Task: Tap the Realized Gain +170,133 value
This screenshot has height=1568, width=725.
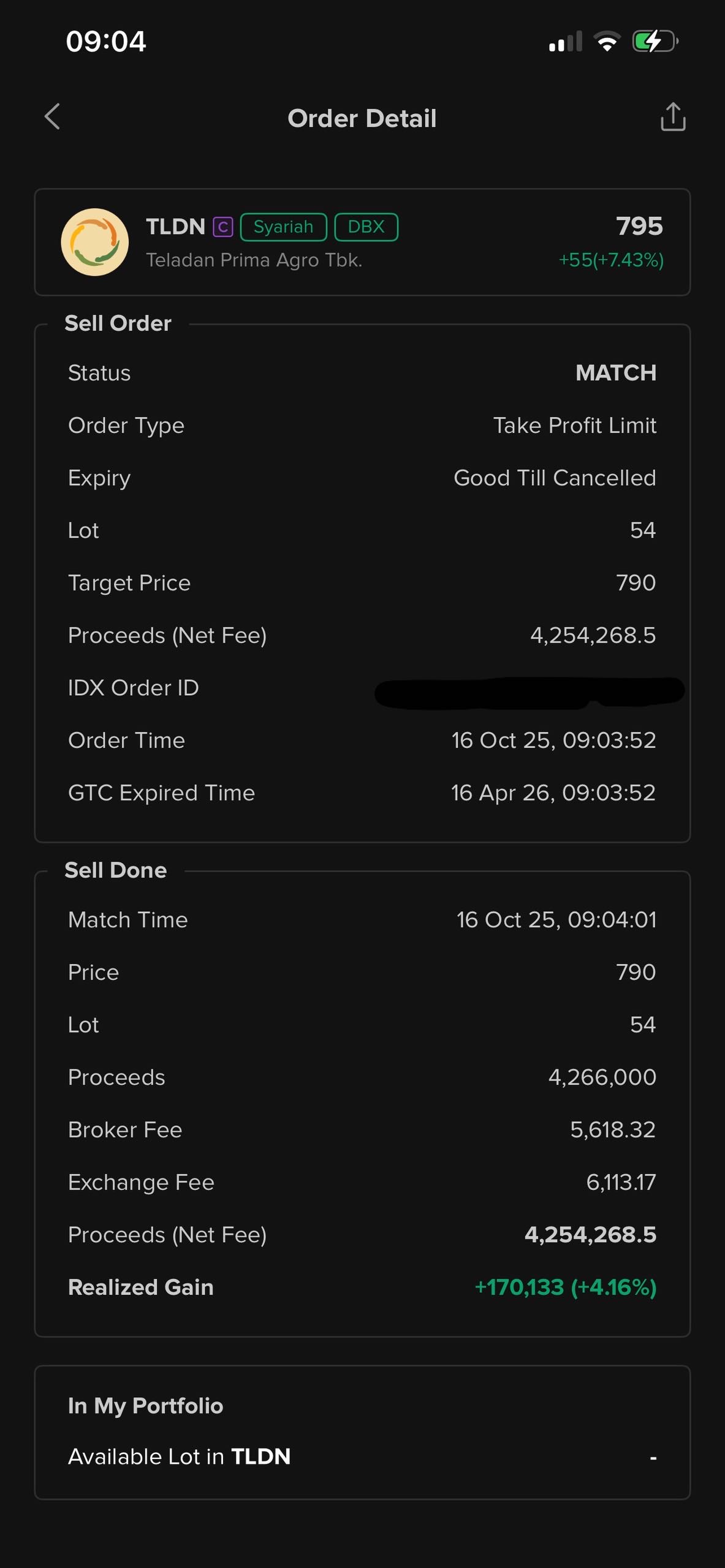Action: point(565,1287)
